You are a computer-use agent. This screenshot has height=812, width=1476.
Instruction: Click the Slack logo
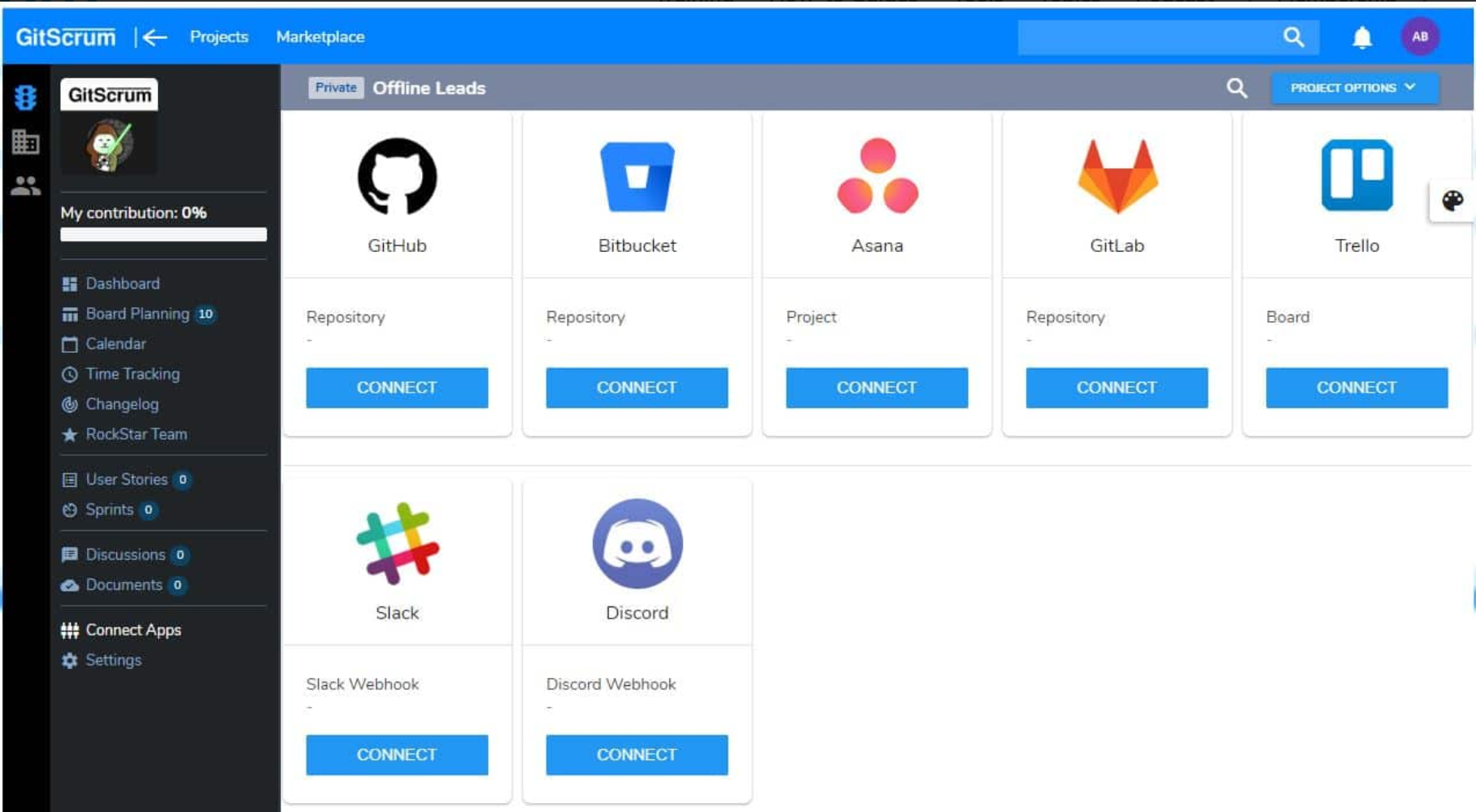coord(398,544)
